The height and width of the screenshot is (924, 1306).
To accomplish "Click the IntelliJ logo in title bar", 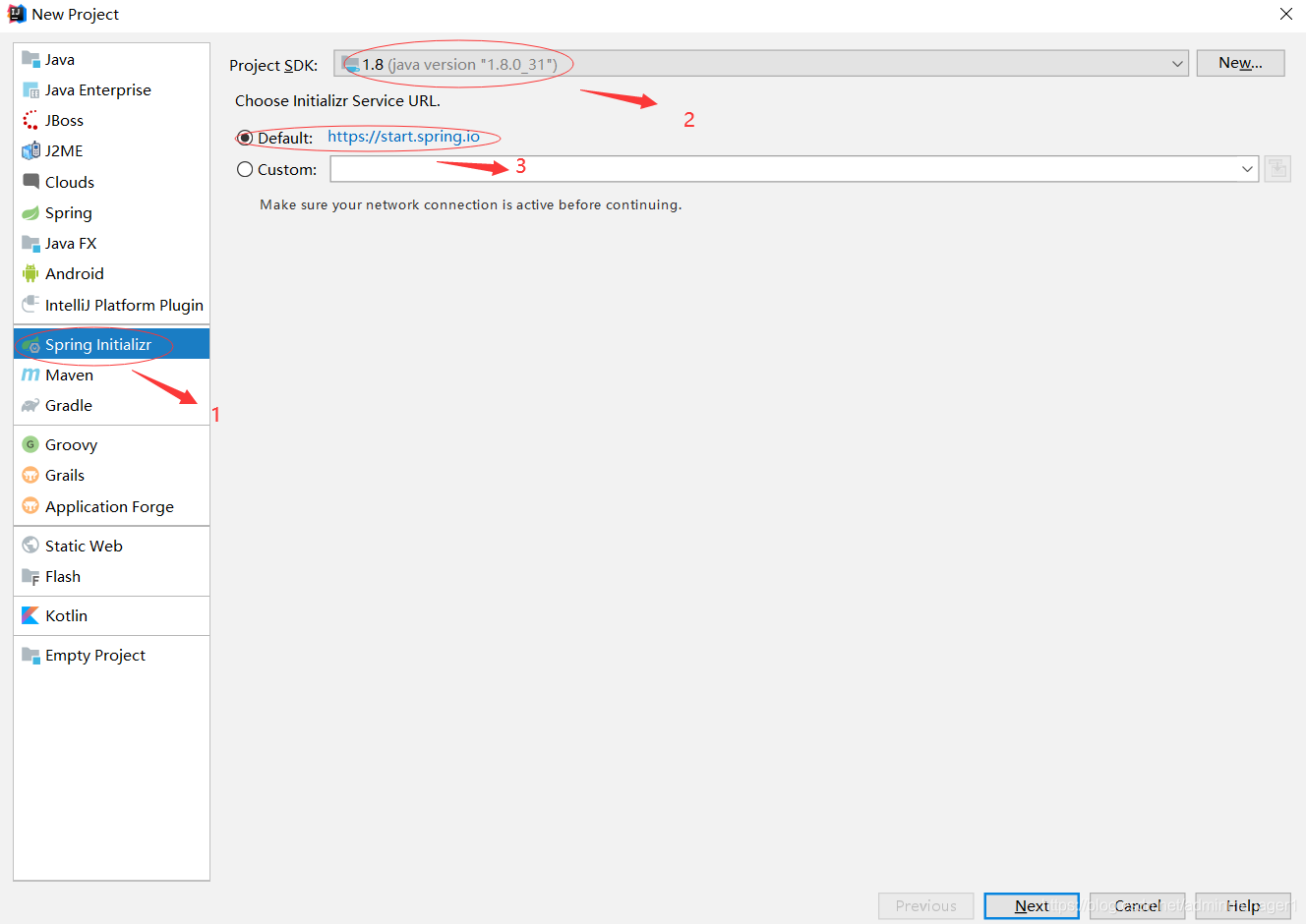I will click(17, 14).
